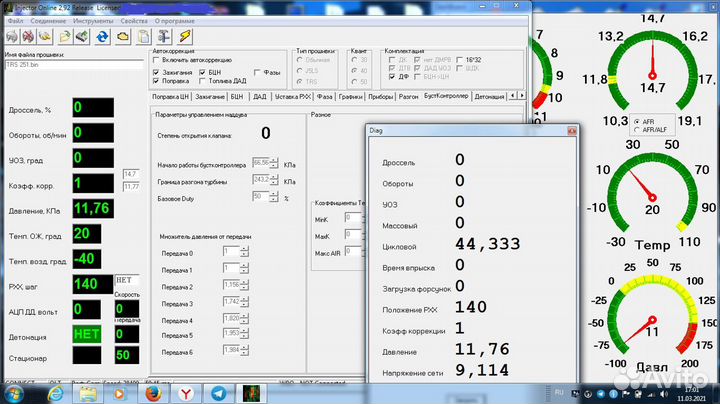This screenshot has width=720, height=404.
Task: Adjust the Передача 2 multiplier stepper
Action: tap(244, 286)
